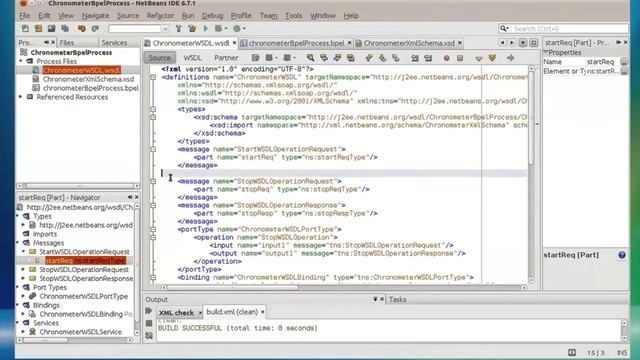Image resolution: width=640 pixels, height=360 pixels.
Task: Switch to ChronometerXmlSchema.xsd tab
Action: click(x=409, y=43)
